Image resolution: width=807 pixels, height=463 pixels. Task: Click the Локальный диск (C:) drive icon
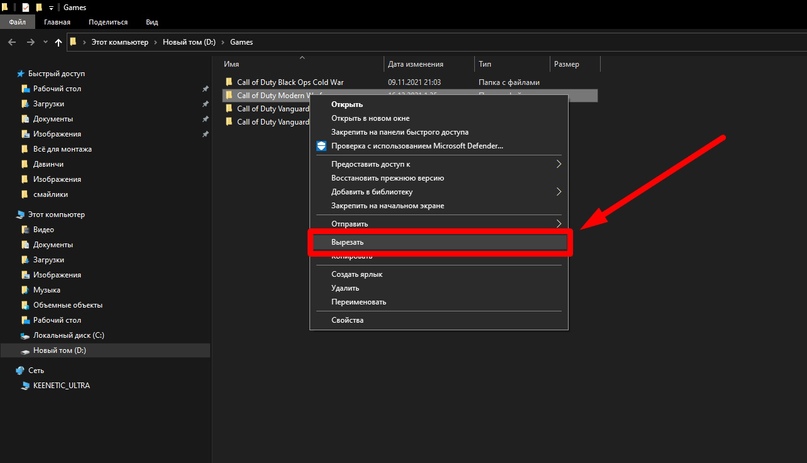(24, 335)
